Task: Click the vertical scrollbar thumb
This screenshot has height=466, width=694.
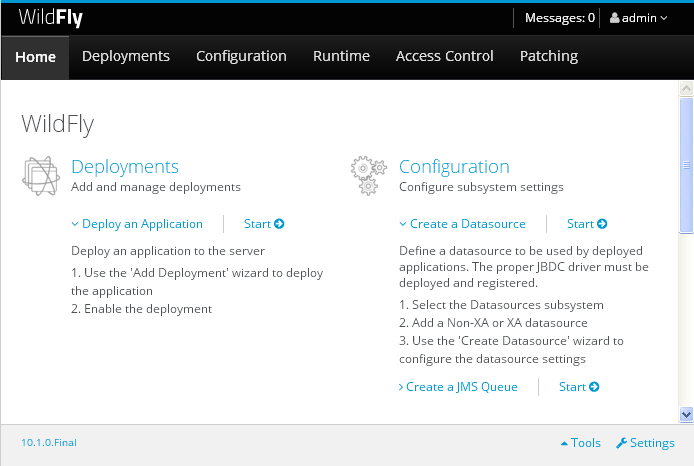Action: [686, 166]
